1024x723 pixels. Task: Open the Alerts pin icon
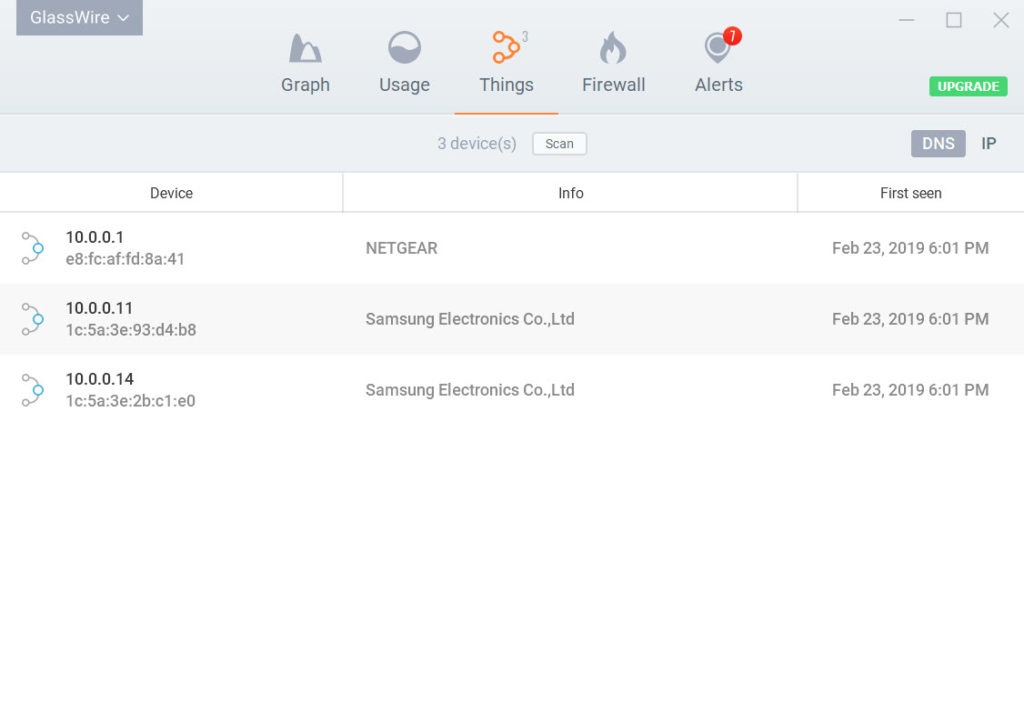[717, 48]
